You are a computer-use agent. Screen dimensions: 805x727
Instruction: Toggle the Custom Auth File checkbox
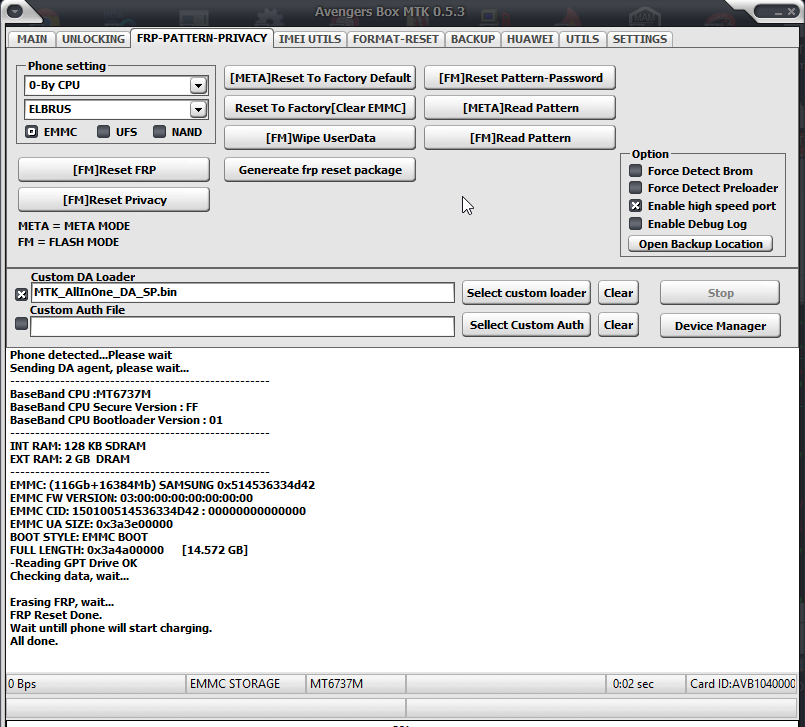(22, 324)
